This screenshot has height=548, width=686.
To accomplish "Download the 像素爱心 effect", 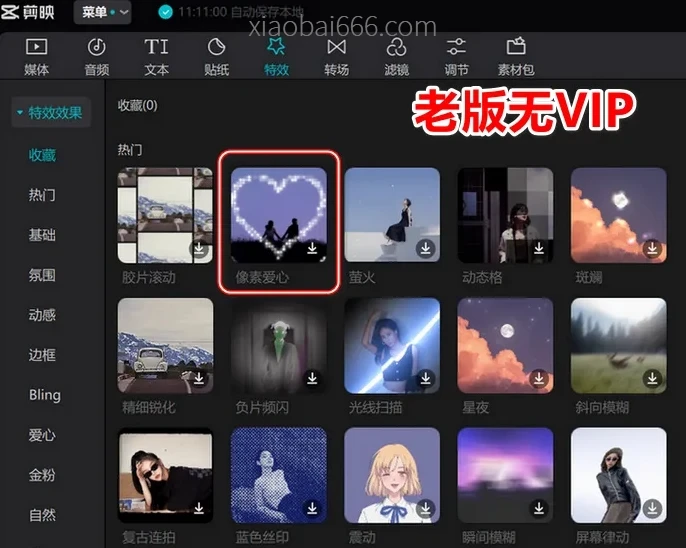I will click(x=312, y=248).
